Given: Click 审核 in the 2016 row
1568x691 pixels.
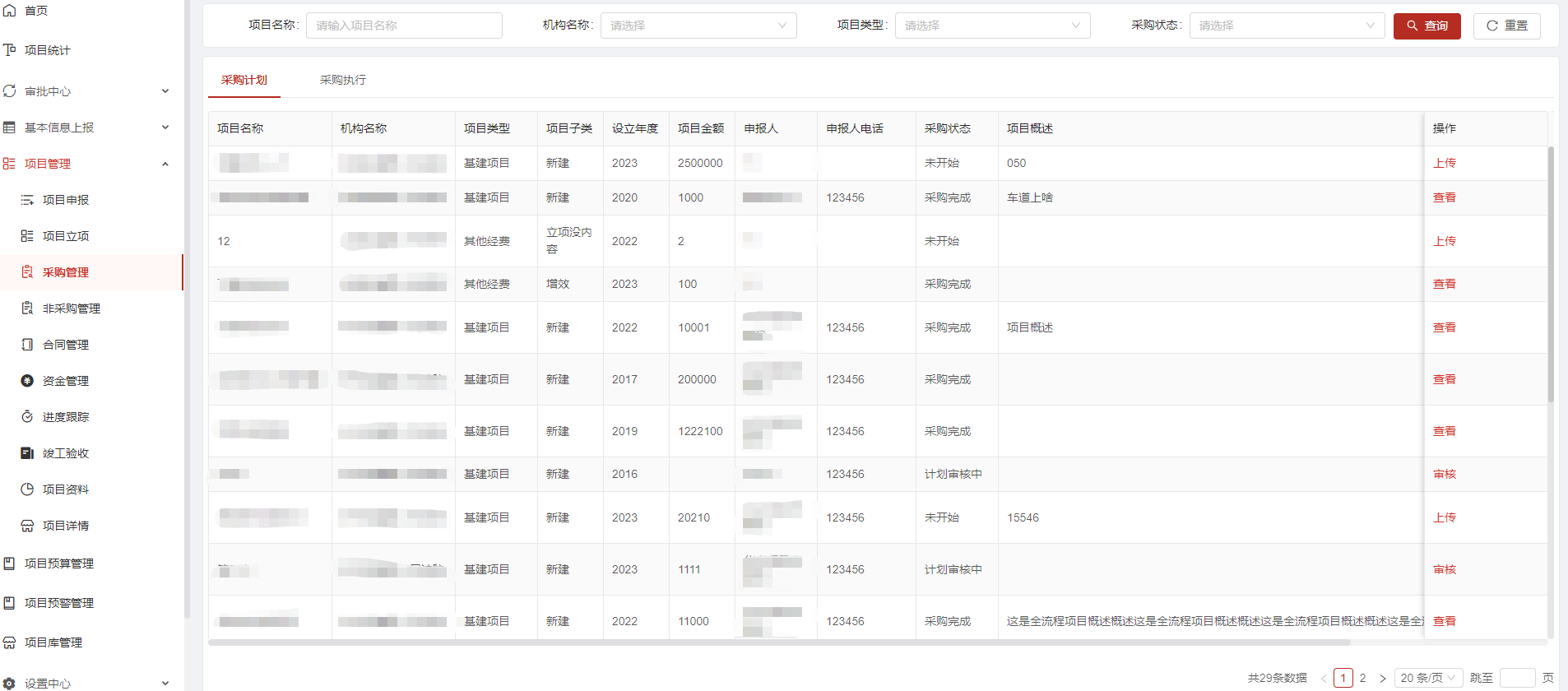Looking at the screenshot, I should 1445,474.
